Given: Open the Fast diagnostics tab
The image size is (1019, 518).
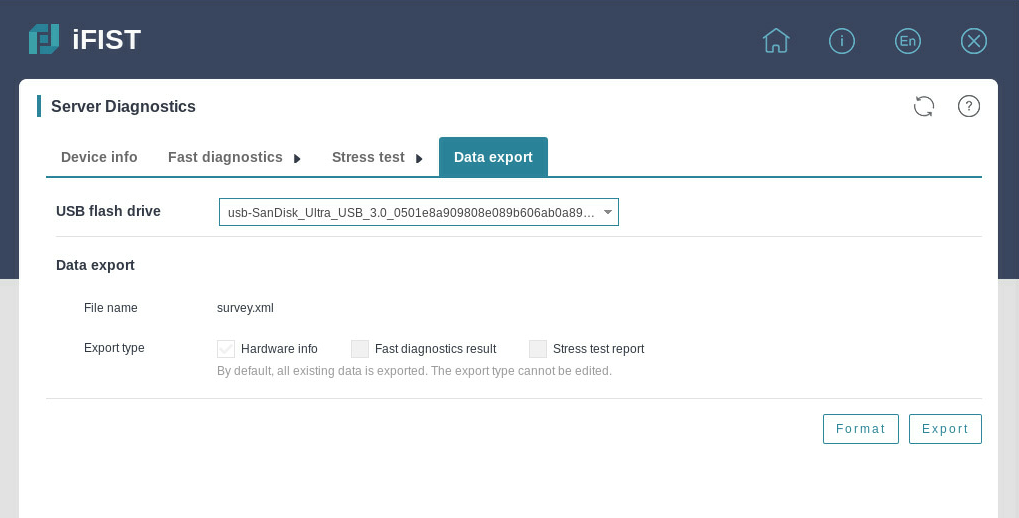Looking at the screenshot, I should tap(225, 157).
